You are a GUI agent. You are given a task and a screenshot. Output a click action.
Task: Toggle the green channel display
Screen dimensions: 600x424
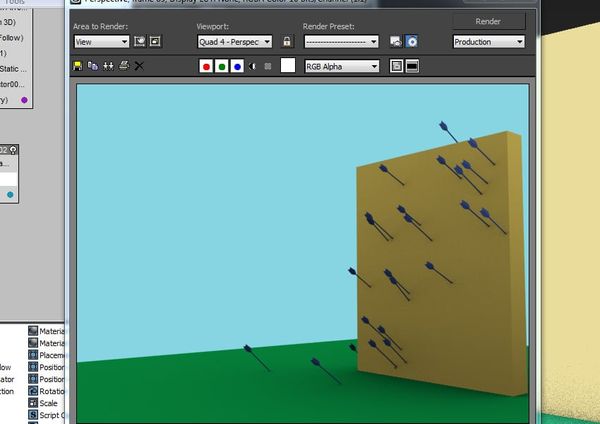pyautogui.click(x=221, y=66)
